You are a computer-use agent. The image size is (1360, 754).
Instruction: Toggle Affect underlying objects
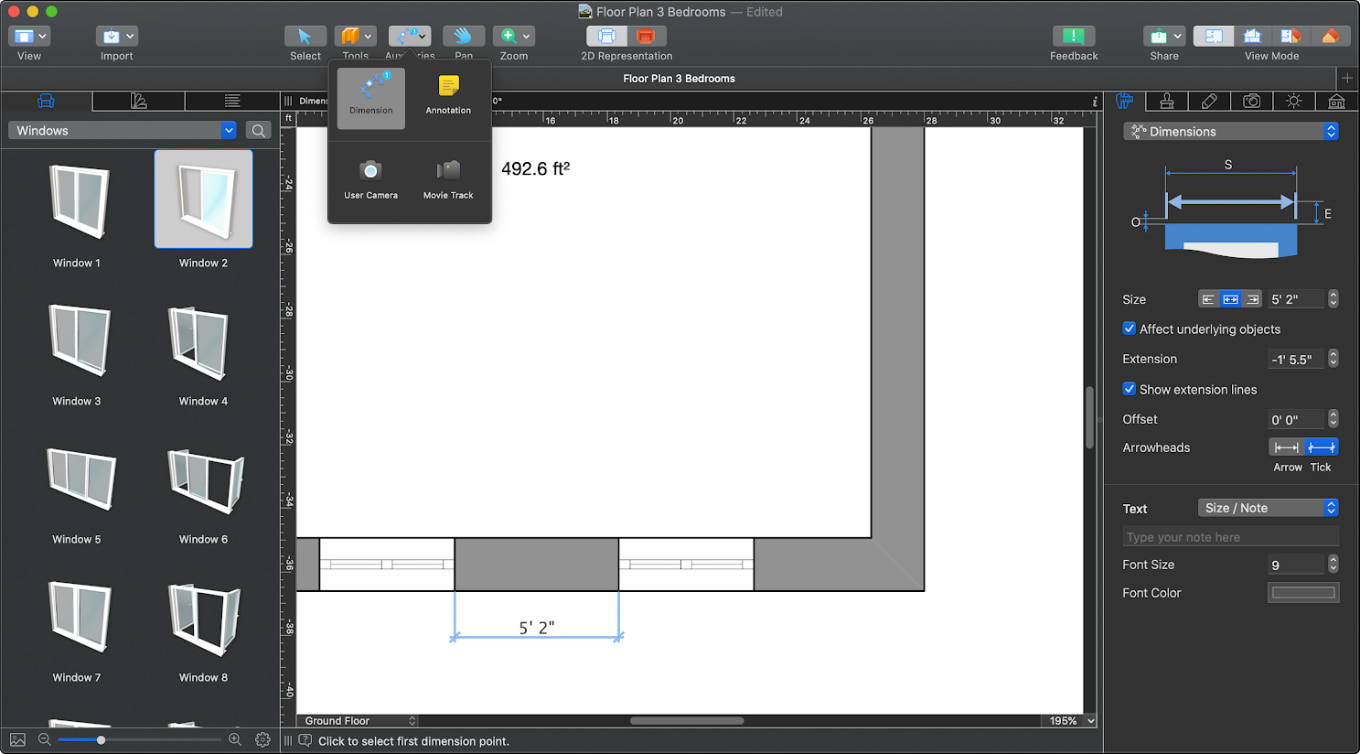[1129, 328]
